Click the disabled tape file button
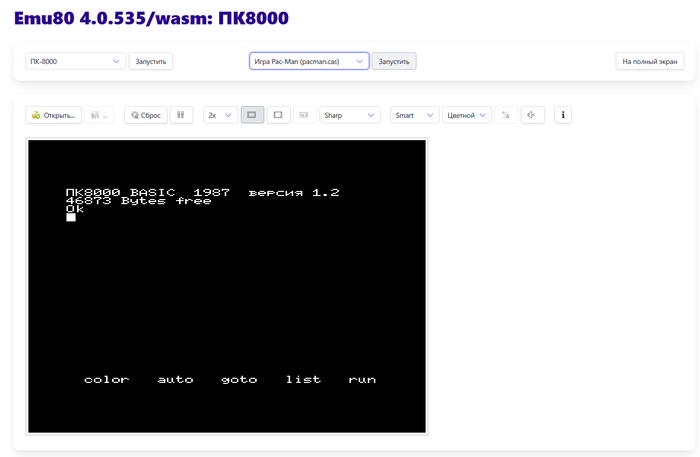This screenshot has height=457, width=700. [100, 115]
